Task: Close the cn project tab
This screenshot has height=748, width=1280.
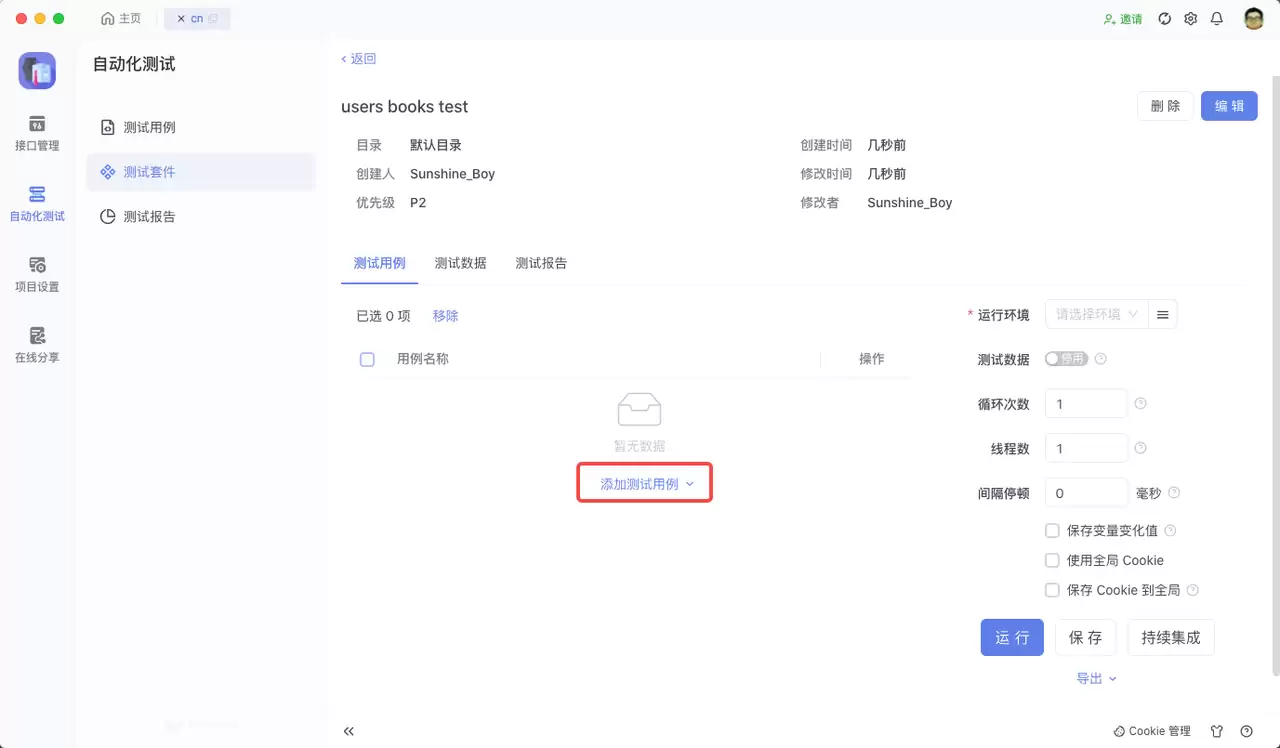Action: click(181, 19)
